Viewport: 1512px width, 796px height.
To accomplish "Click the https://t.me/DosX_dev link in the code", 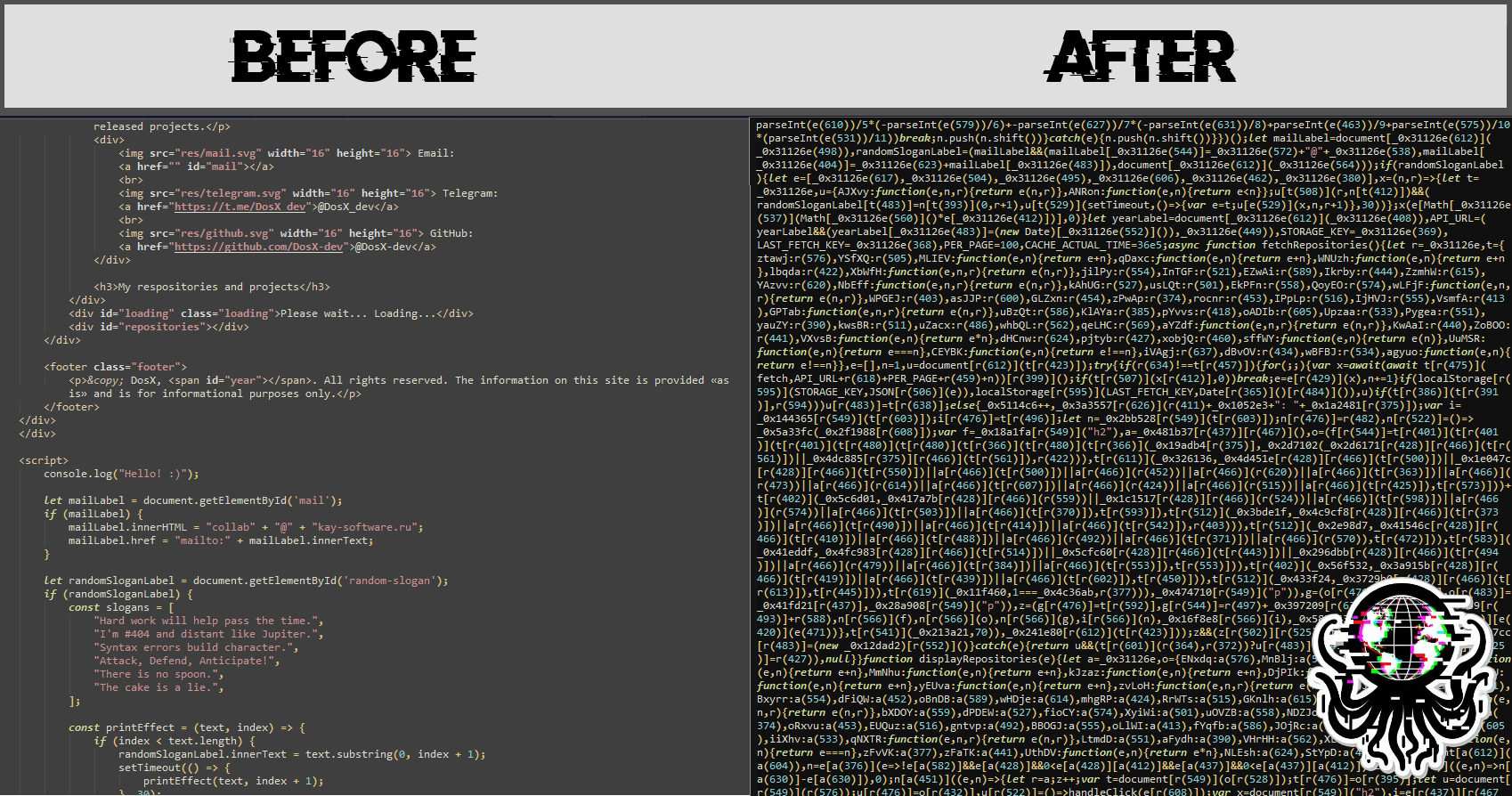I will pyautogui.click(x=240, y=207).
